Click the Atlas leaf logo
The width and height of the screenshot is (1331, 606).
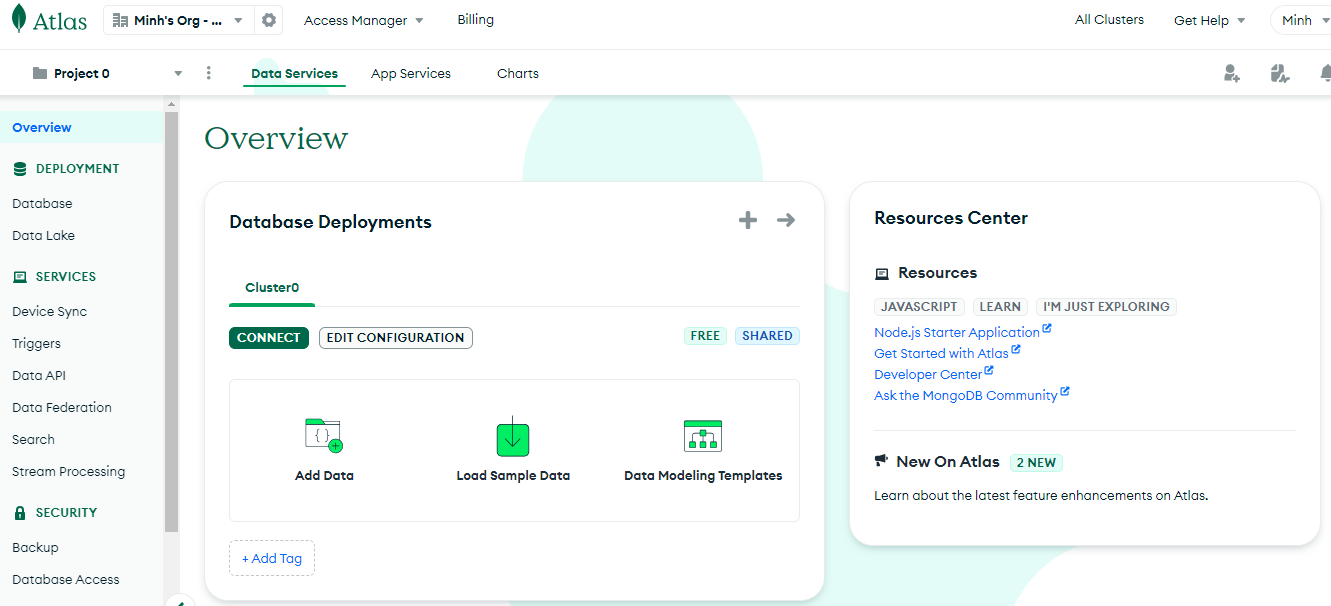point(19,20)
